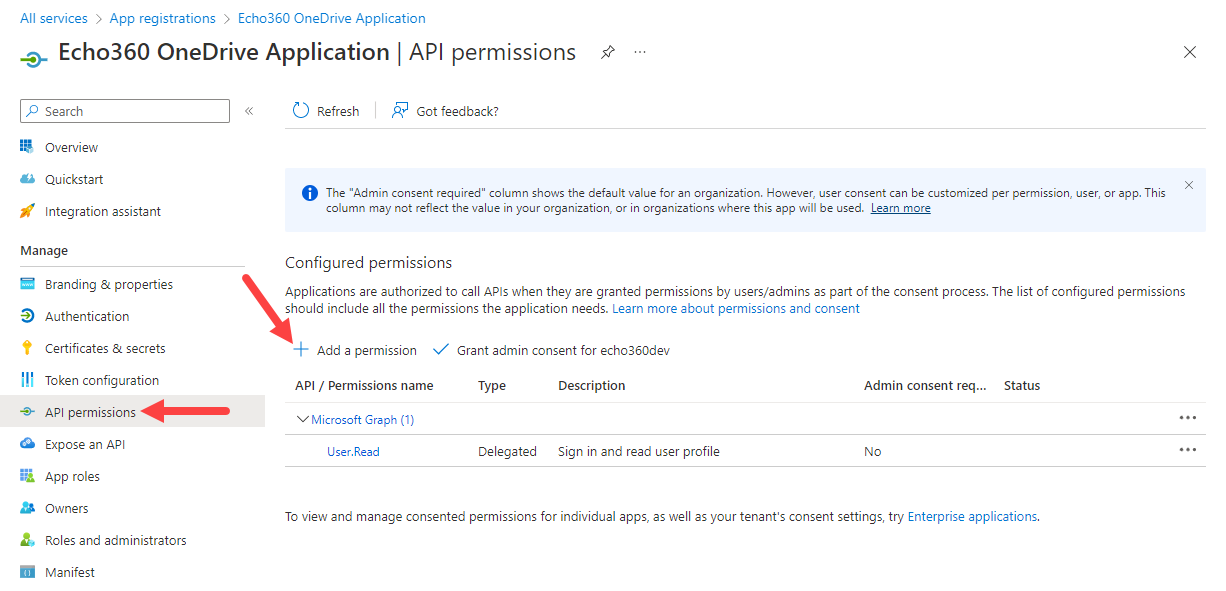Click the sidebar Search field

click(x=125, y=111)
